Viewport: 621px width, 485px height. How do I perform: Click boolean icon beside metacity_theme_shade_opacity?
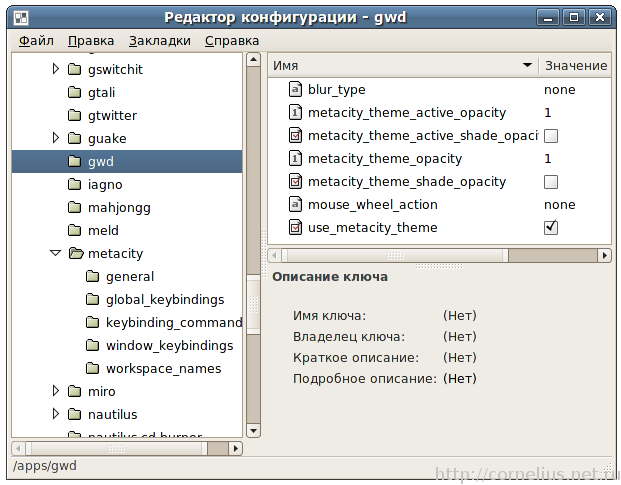(x=295, y=181)
